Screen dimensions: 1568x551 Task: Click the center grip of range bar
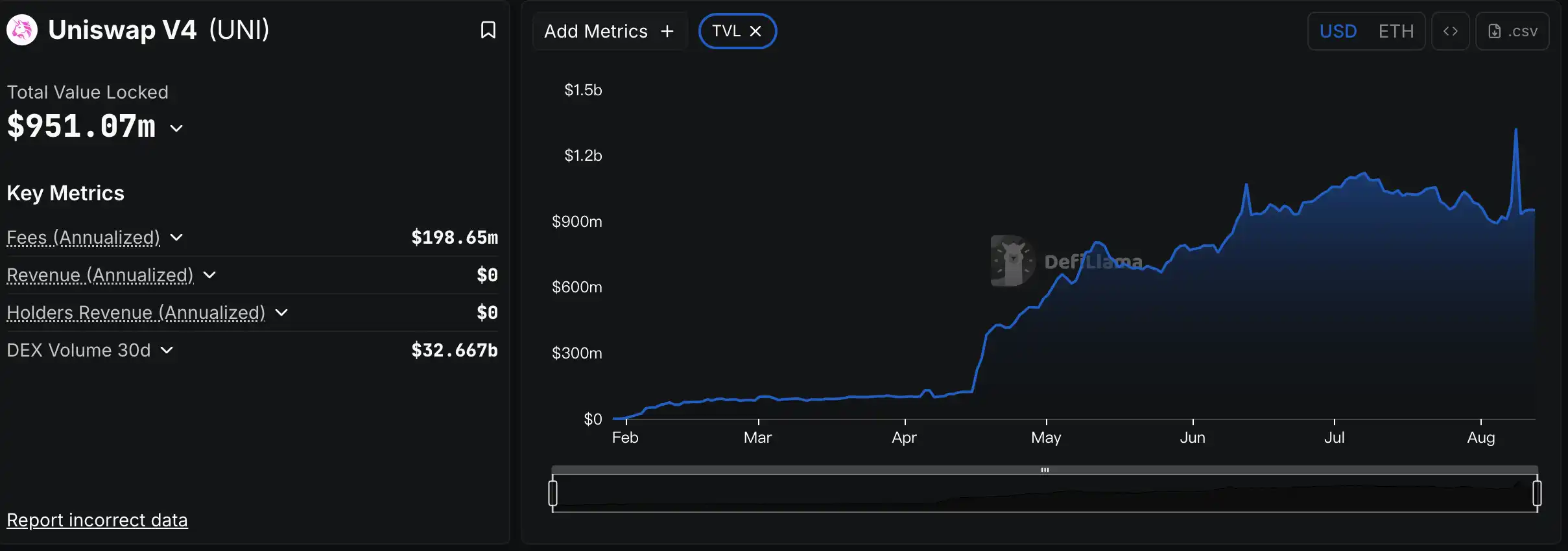(1045, 470)
